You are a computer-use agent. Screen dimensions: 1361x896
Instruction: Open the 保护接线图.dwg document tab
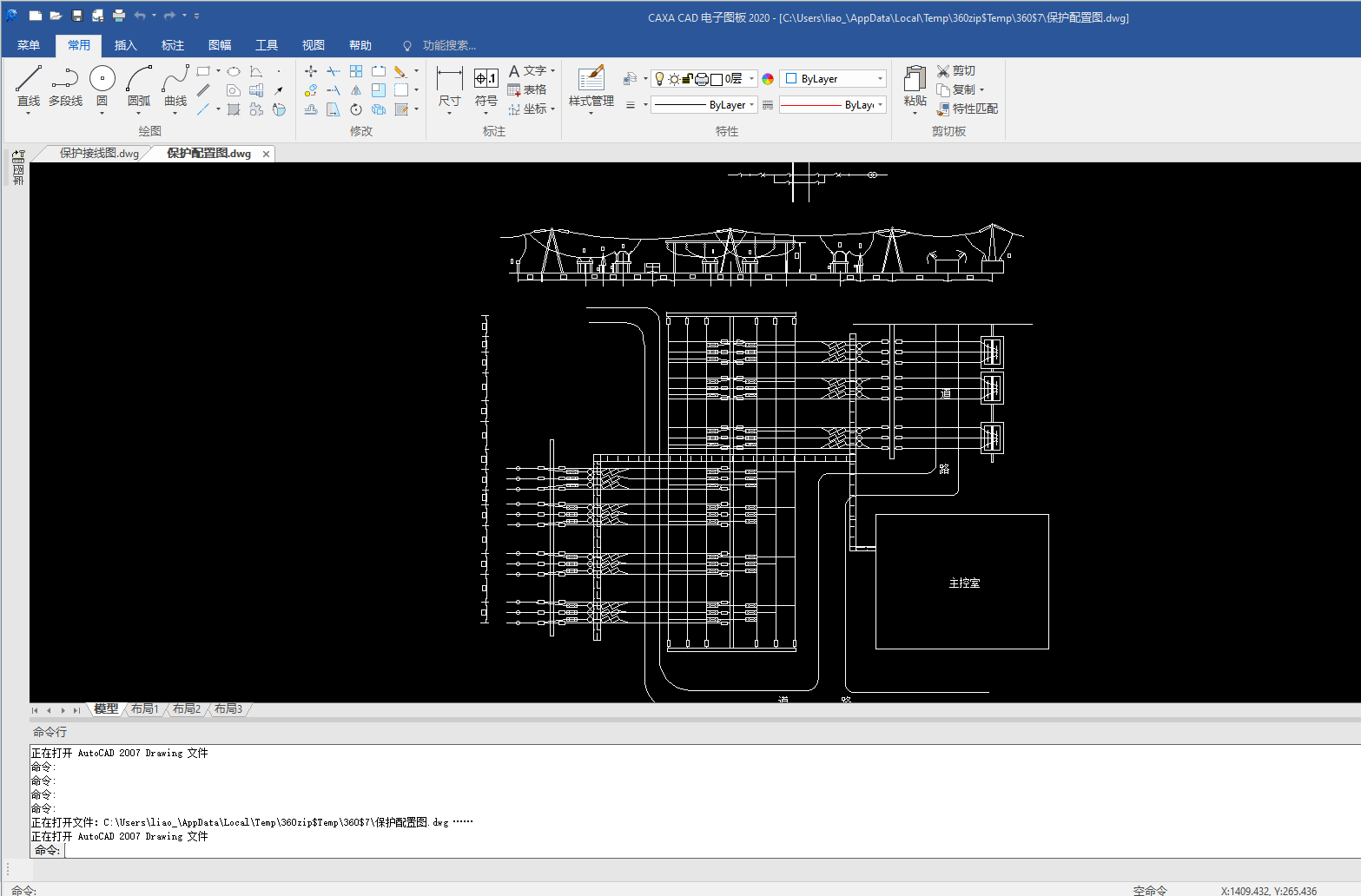(x=98, y=154)
